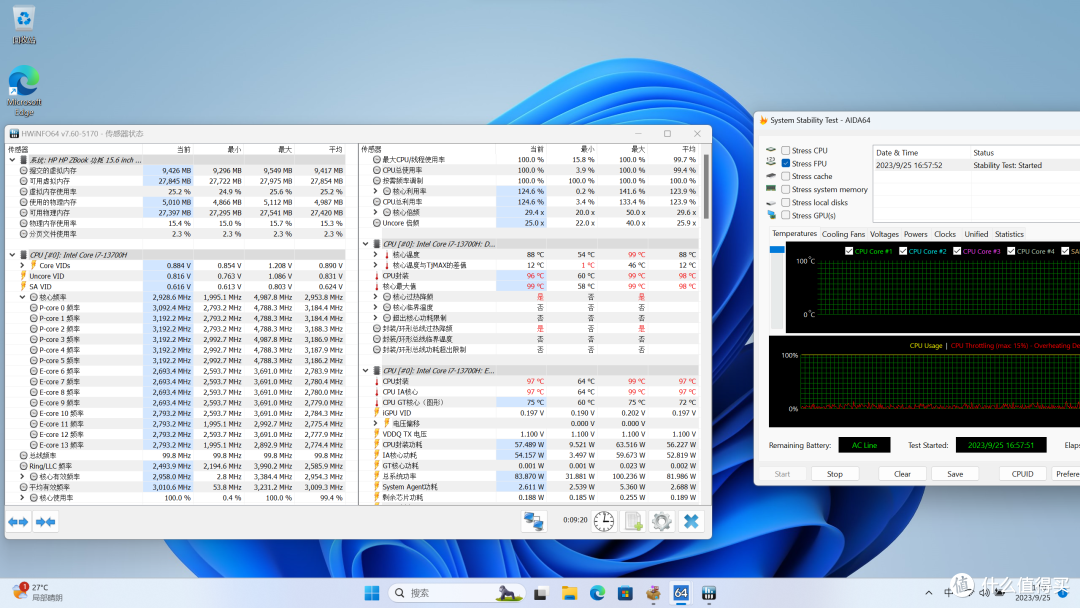The height and width of the screenshot is (608, 1080).
Task: Open File Explorer from taskbar
Action: 569,593
